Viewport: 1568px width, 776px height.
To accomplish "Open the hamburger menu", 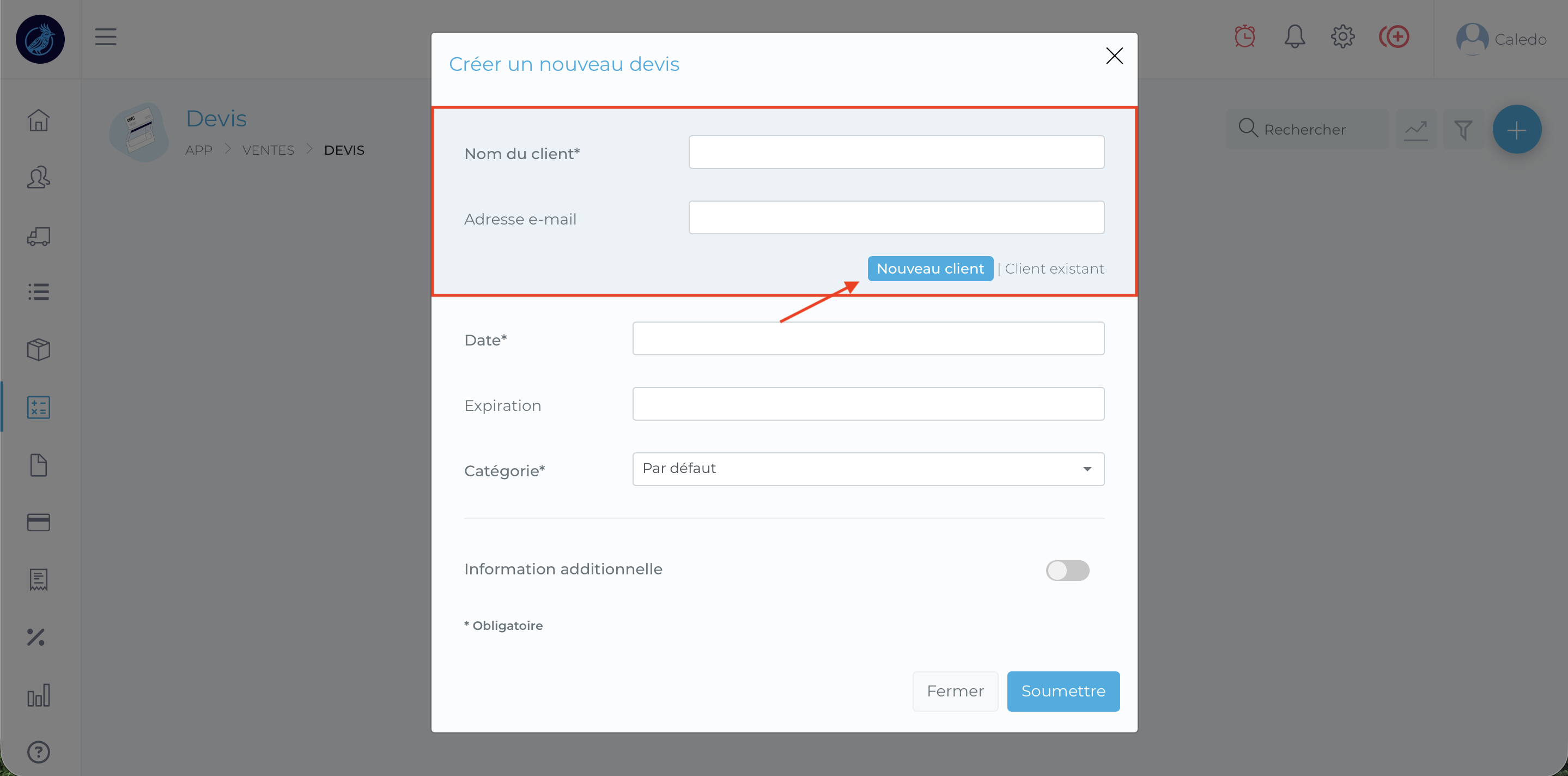I will pos(105,37).
